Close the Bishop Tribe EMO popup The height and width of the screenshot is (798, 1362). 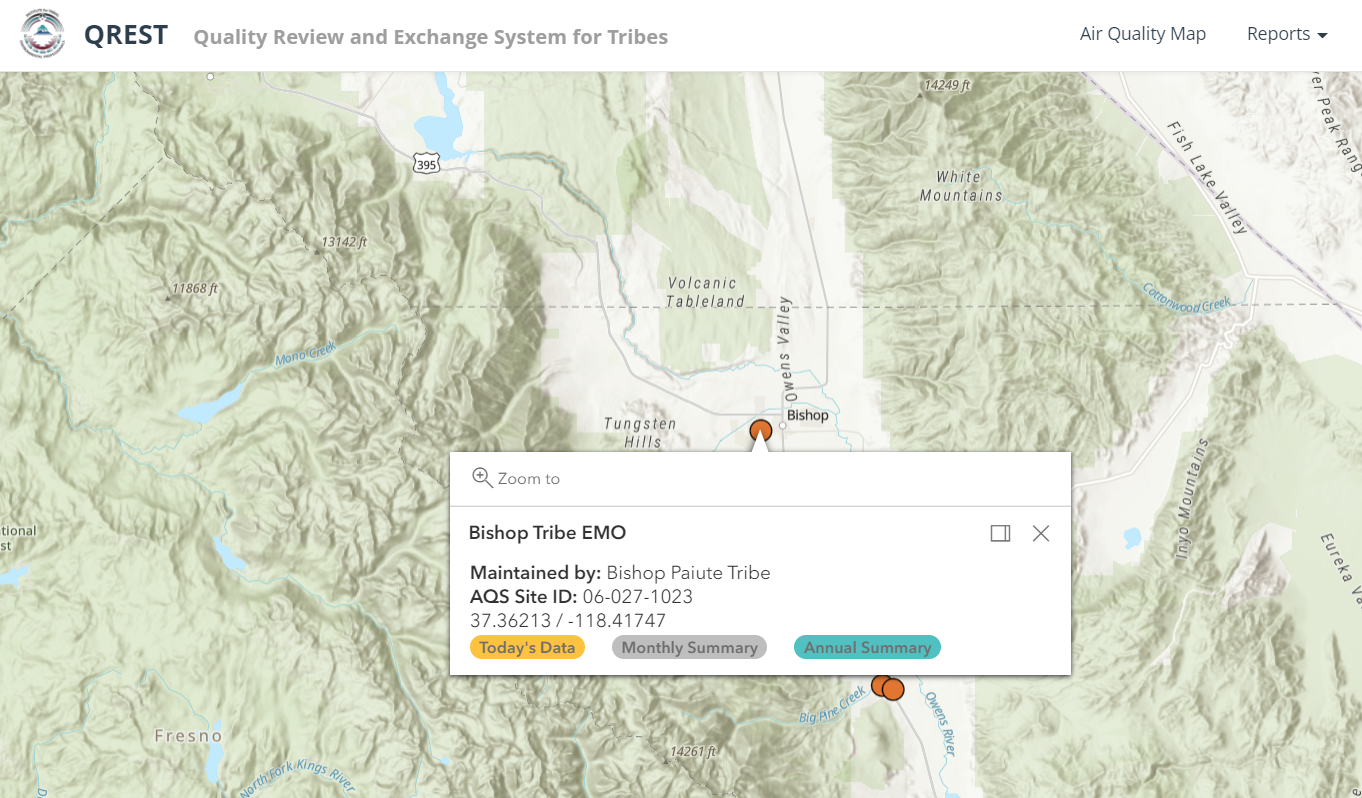(1041, 533)
